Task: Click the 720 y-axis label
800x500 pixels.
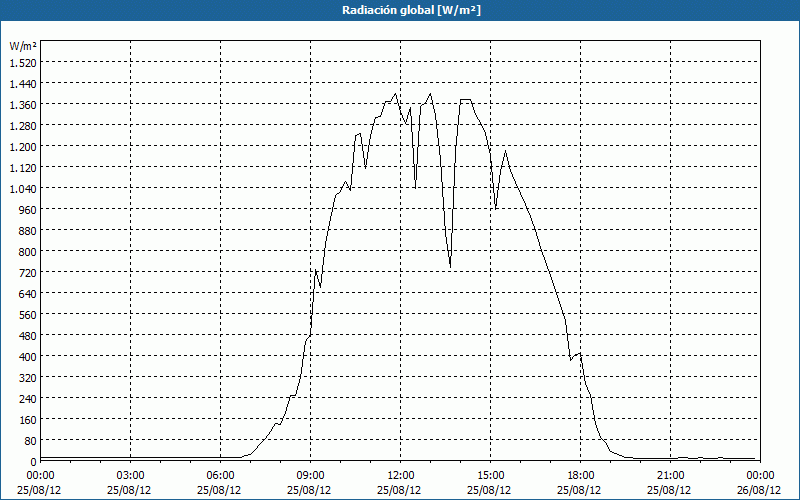Action: (x=29, y=272)
